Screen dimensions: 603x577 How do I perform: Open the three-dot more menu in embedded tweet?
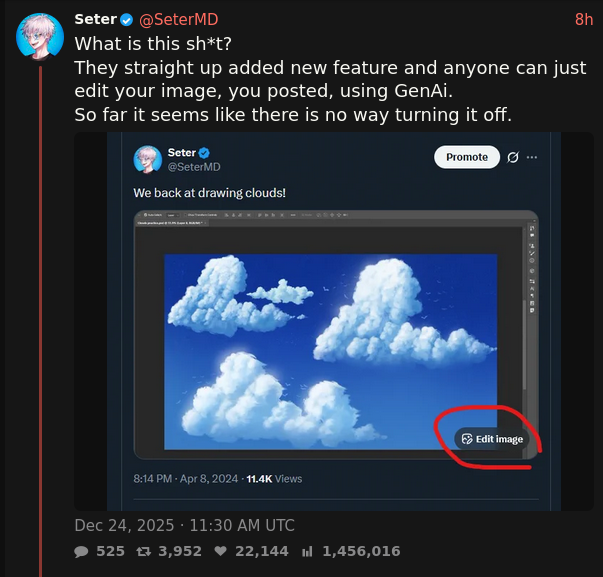(x=532, y=157)
